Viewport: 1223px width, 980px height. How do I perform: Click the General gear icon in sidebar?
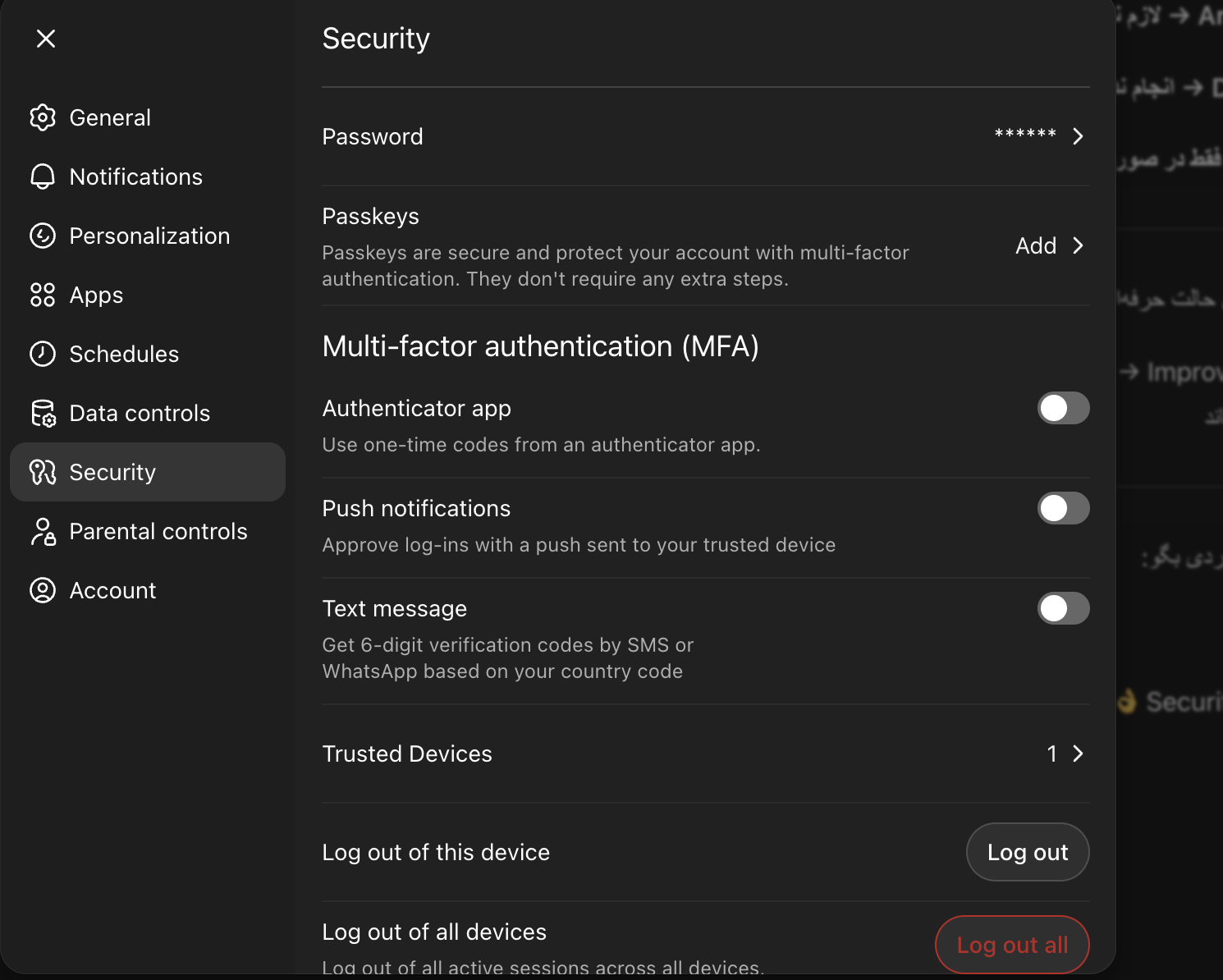[43, 117]
